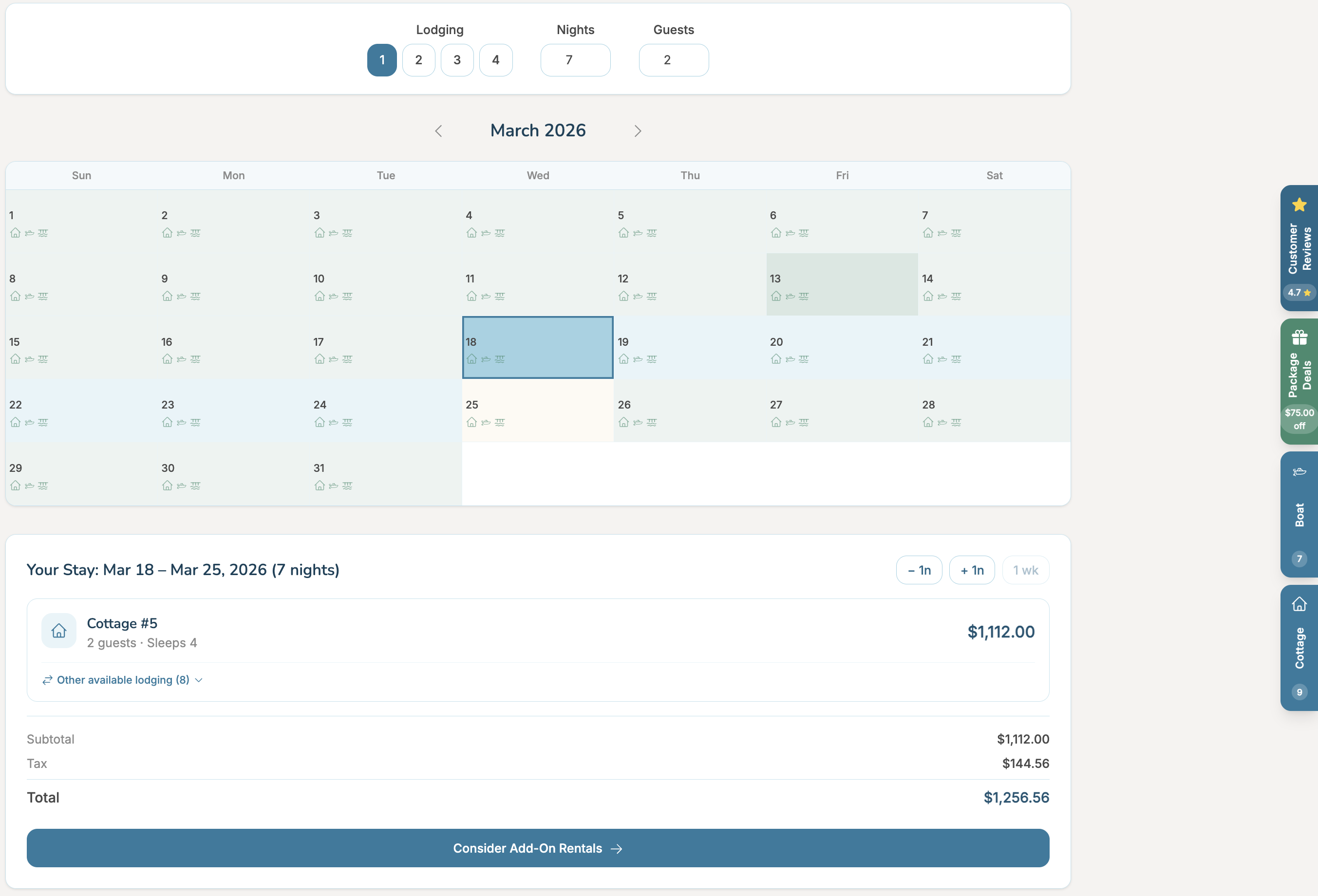Click the waves icon on March 4
This screenshot has height=896, width=1318.
pos(500,233)
